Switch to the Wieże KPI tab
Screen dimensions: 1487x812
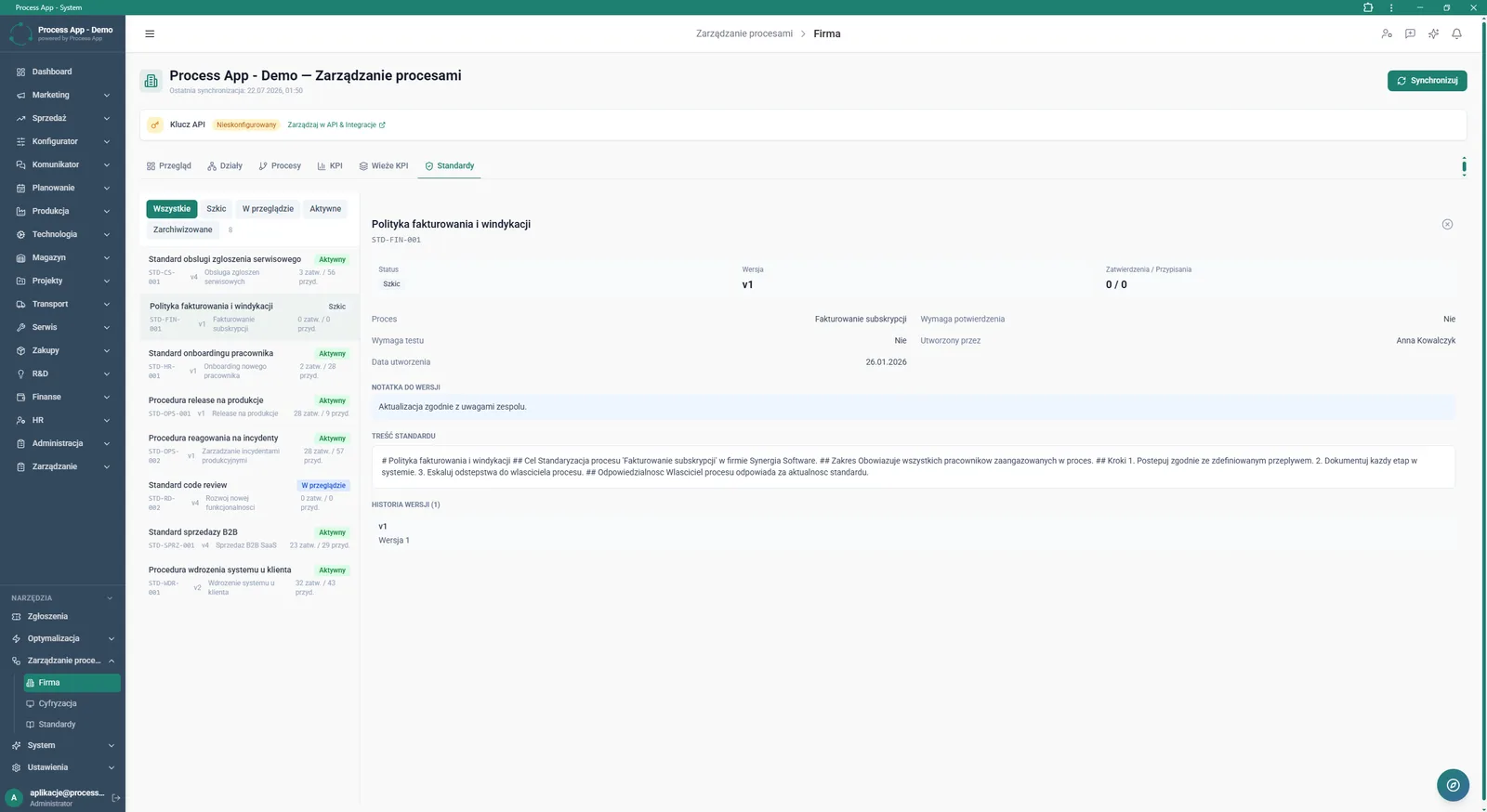(384, 165)
